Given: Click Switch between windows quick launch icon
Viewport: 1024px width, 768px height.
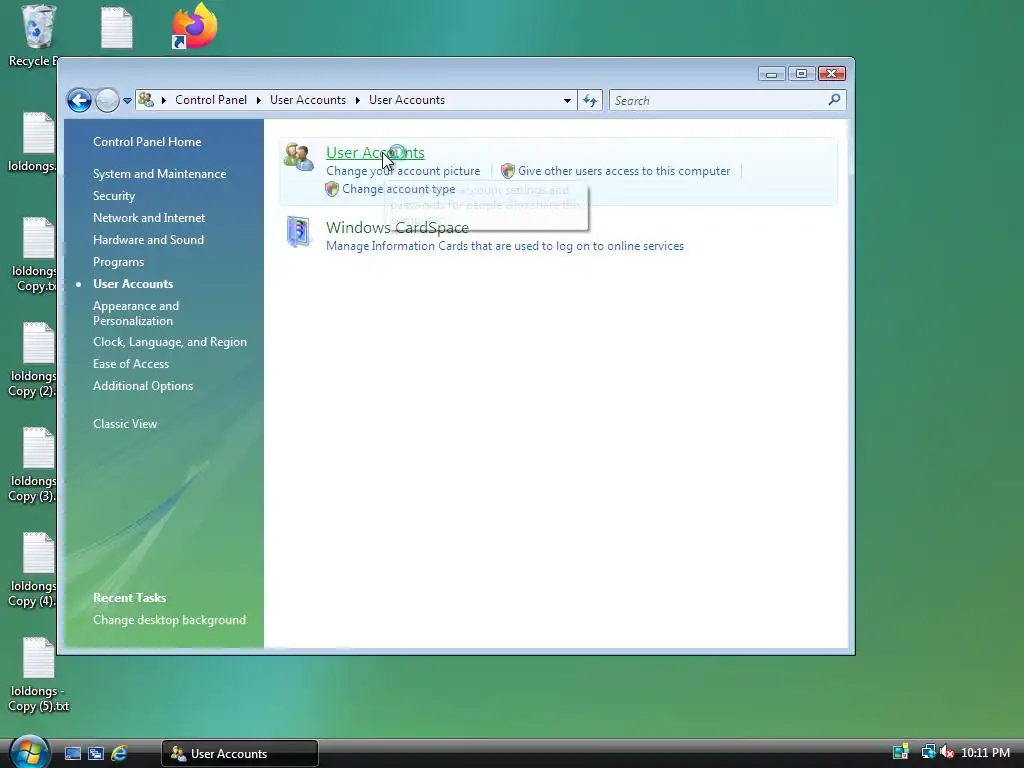Looking at the screenshot, I should (96, 754).
